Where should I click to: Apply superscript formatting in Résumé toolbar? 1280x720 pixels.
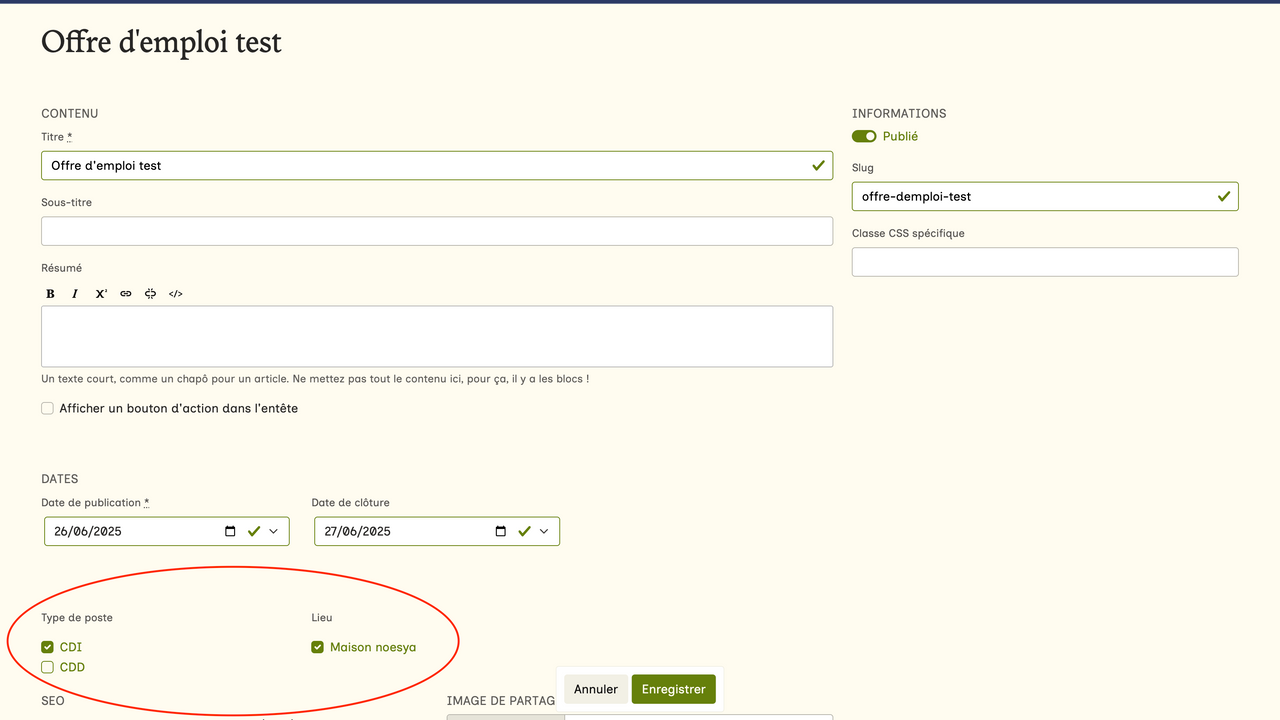(101, 294)
